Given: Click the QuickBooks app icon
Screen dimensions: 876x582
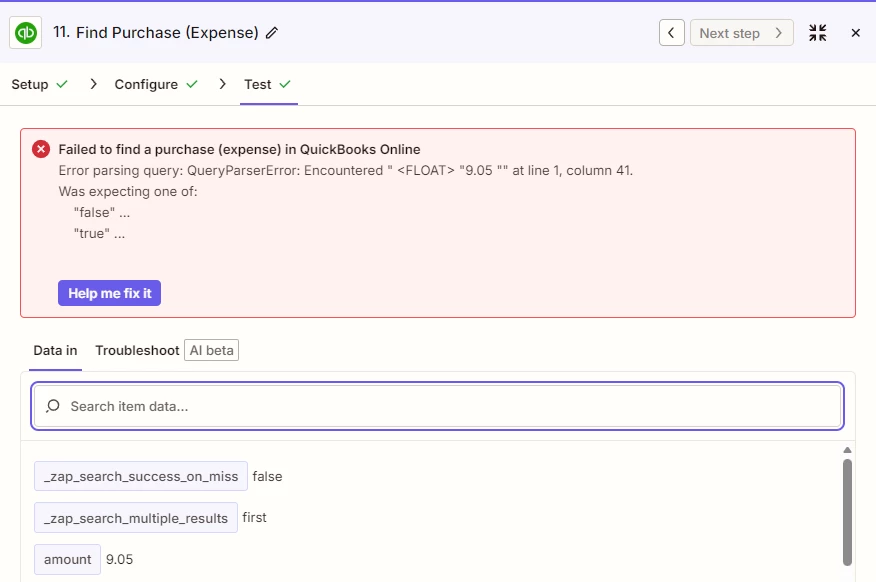Looking at the screenshot, I should pyautogui.click(x=26, y=33).
